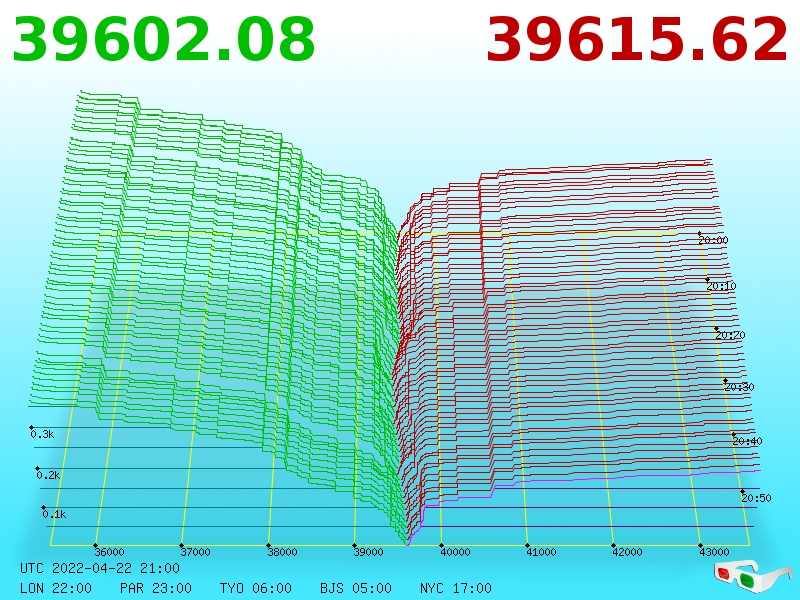800x600 pixels.
Task: Click the red ask price 39615.62
Action: (637, 40)
